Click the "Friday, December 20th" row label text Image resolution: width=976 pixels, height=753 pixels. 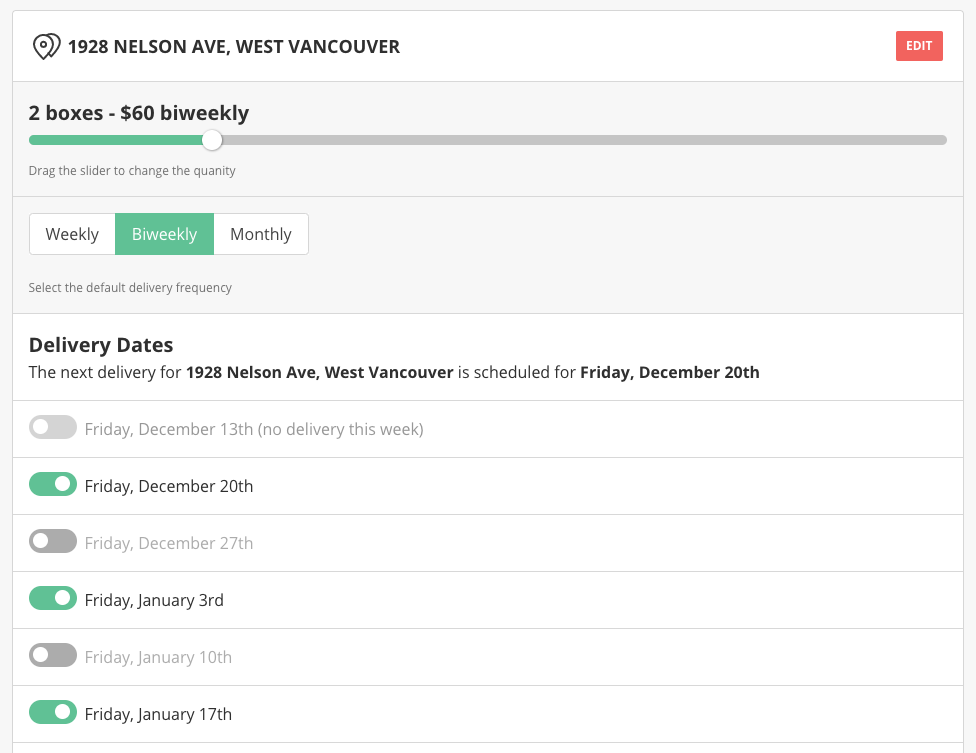tap(169, 486)
